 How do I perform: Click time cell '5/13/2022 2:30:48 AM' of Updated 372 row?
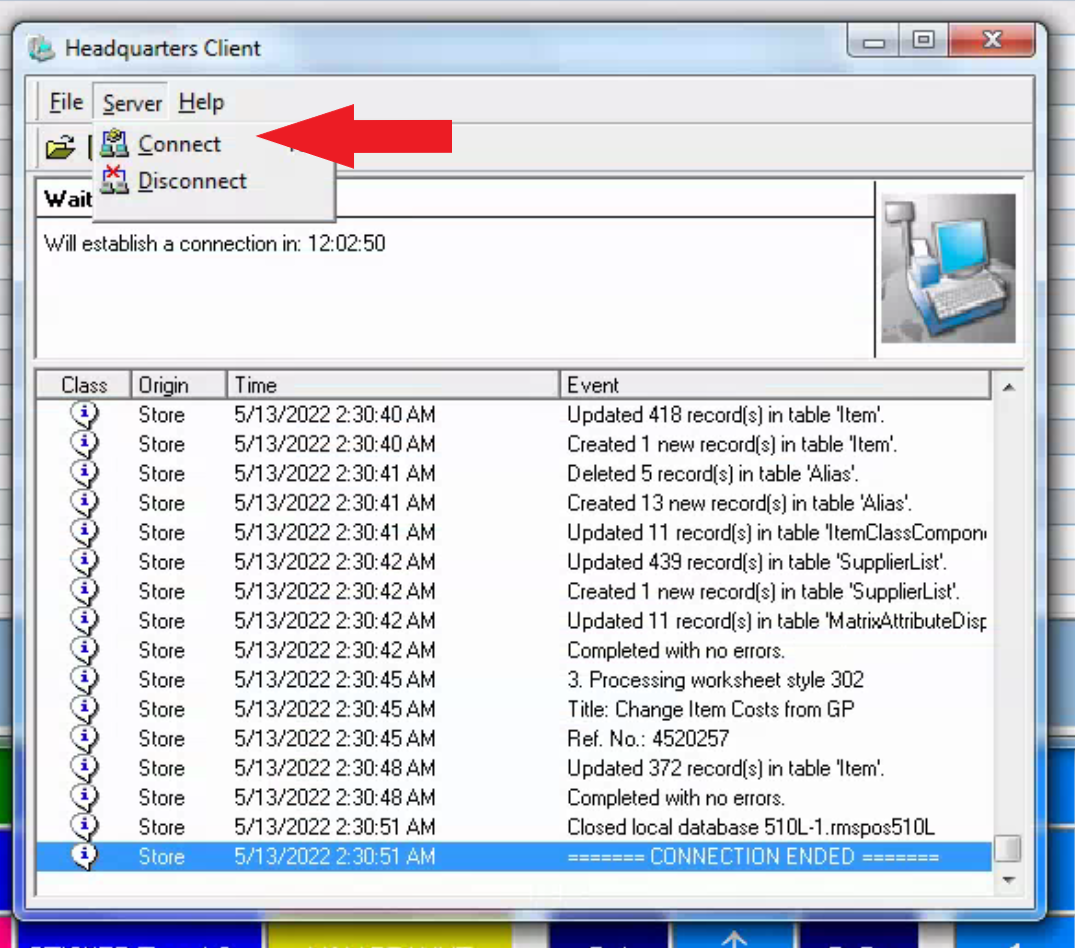pyautogui.click(x=335, y=768)
